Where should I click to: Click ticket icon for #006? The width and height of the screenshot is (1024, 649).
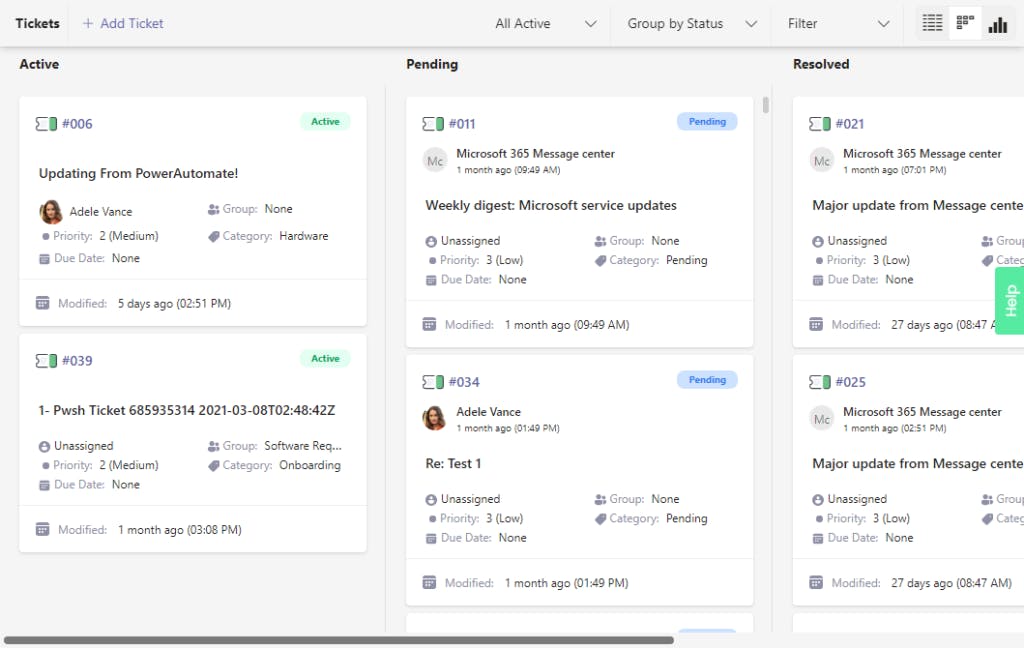pos(46,124)
